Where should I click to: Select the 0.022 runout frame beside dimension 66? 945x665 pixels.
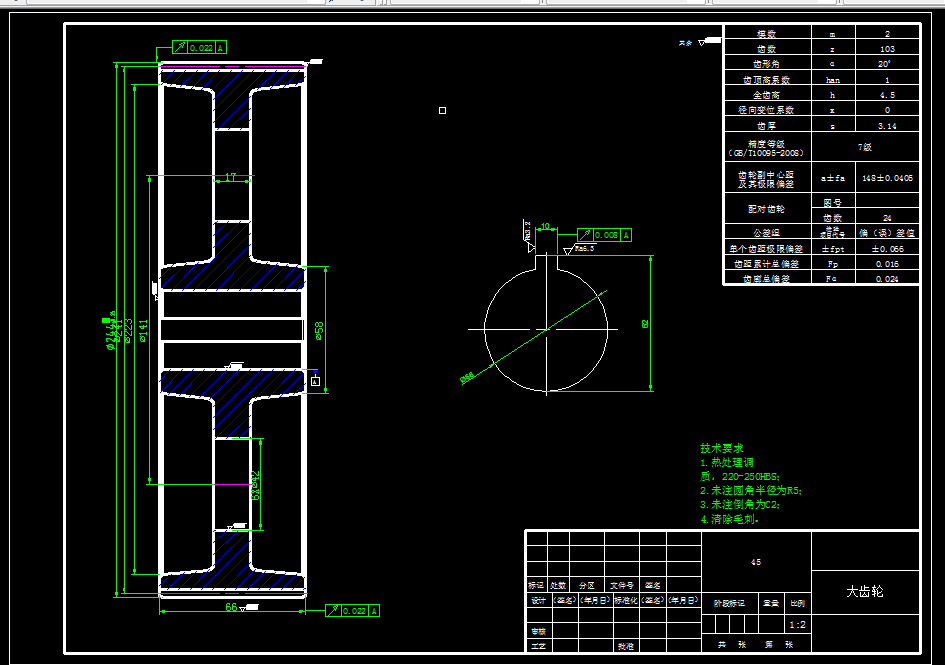pos(353,611)
